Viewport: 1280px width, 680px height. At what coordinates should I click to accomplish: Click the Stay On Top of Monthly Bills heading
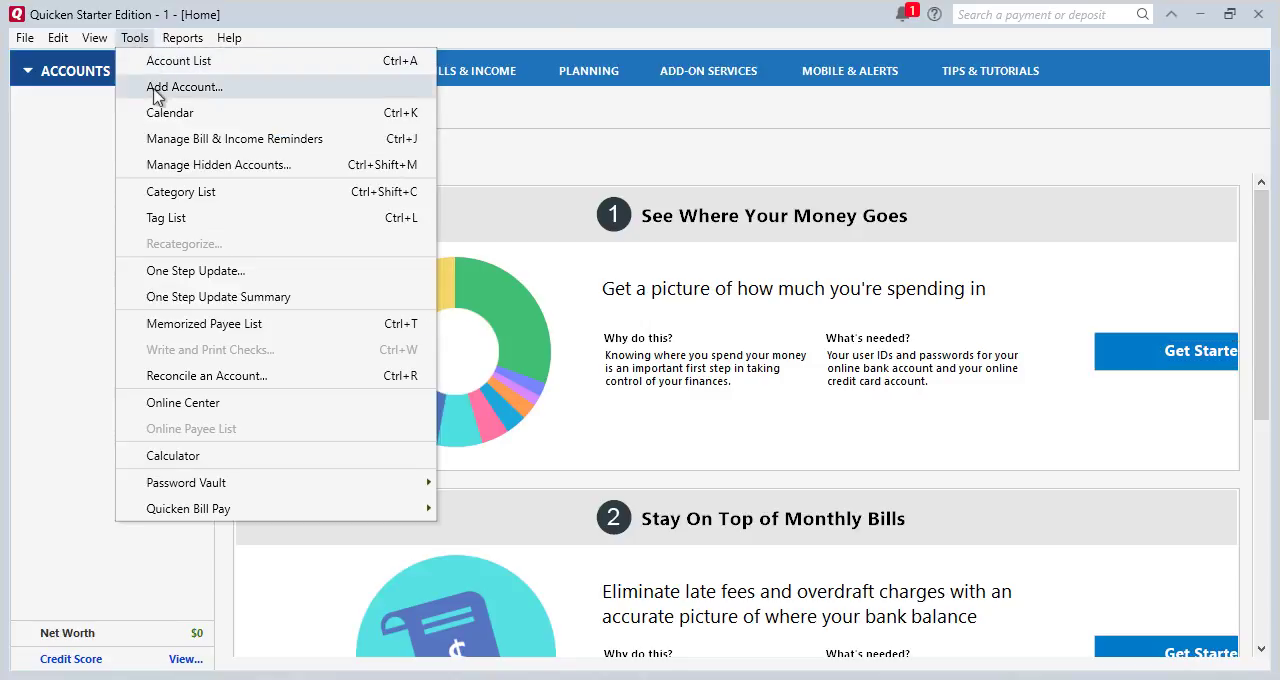773,518
